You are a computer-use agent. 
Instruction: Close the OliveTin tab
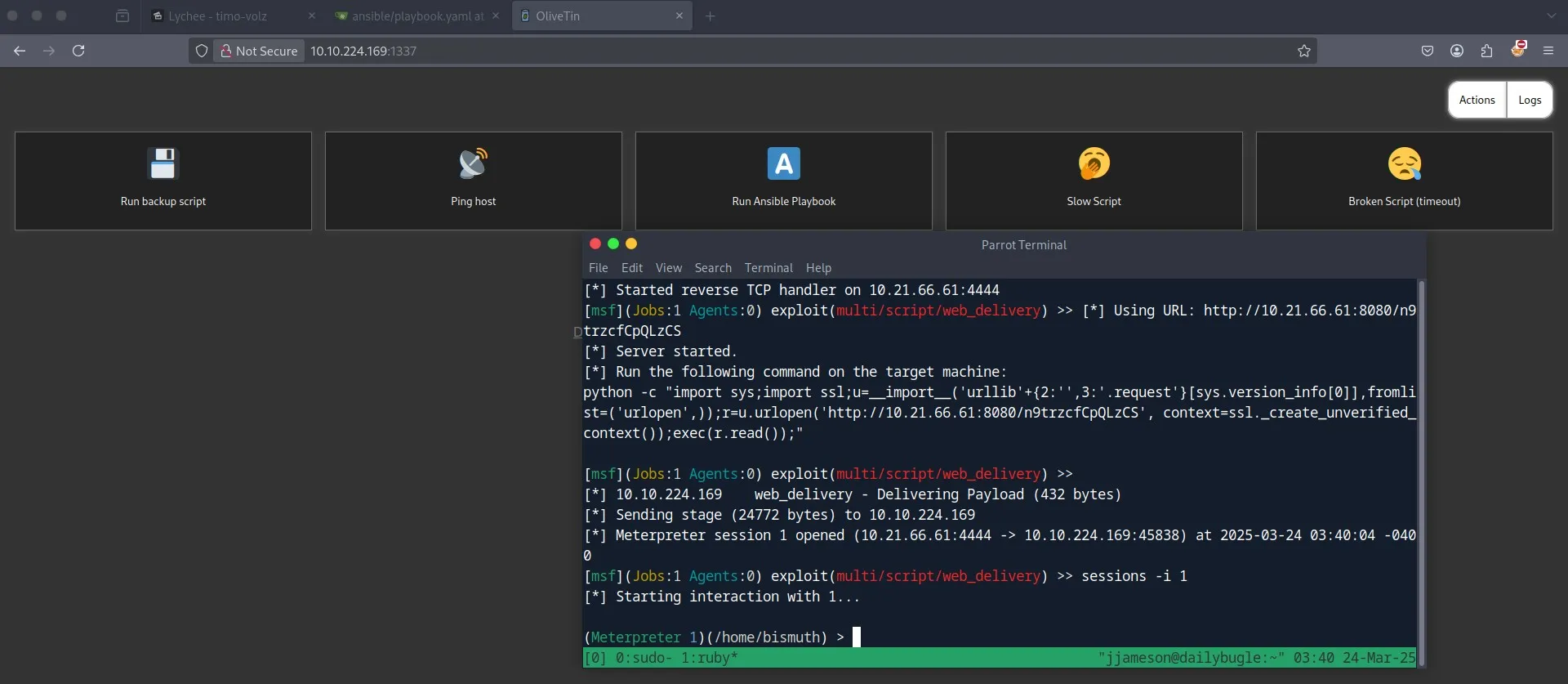coord(679,16)
